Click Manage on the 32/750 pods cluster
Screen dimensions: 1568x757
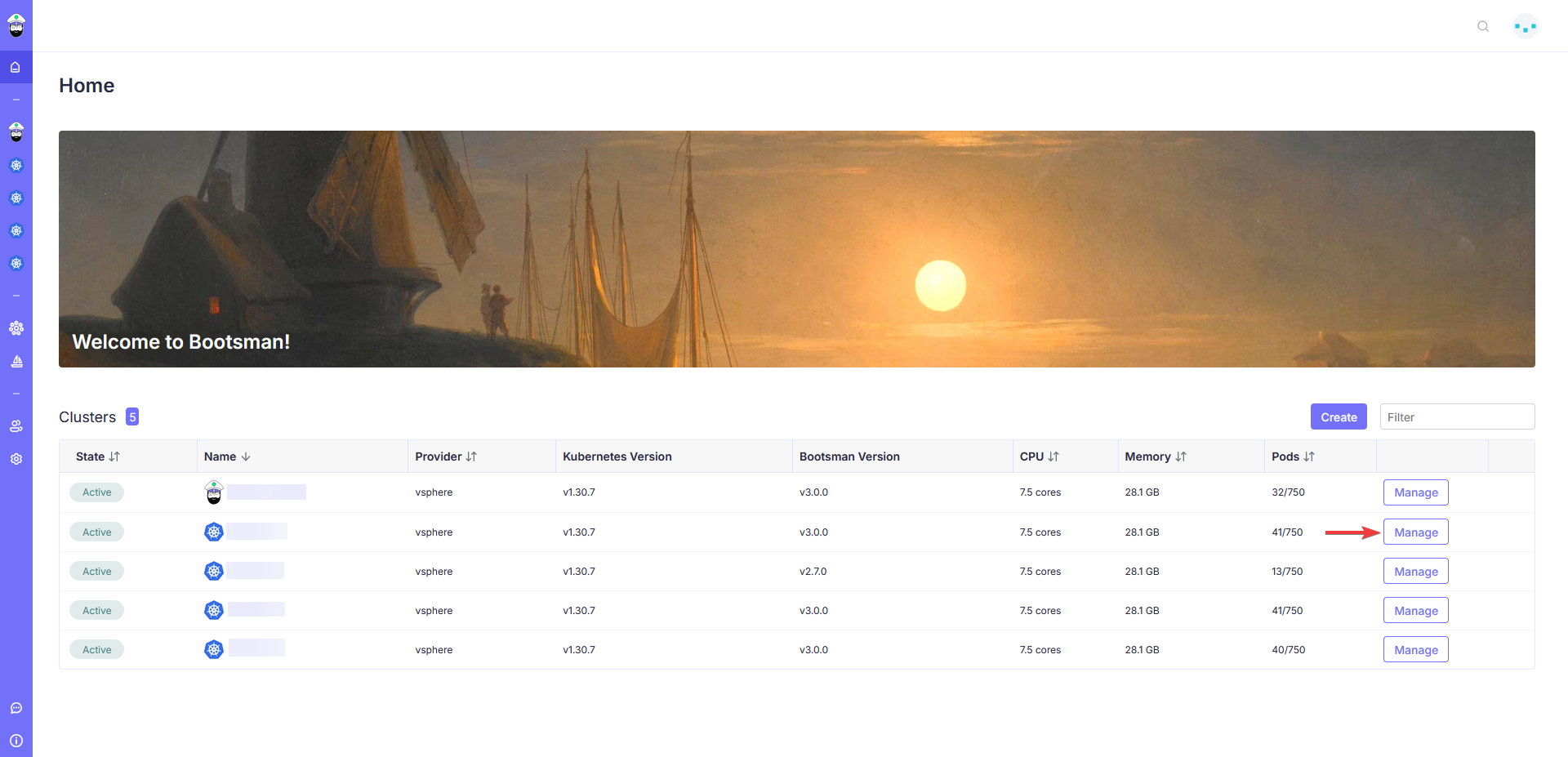(x=1415, y=492)
